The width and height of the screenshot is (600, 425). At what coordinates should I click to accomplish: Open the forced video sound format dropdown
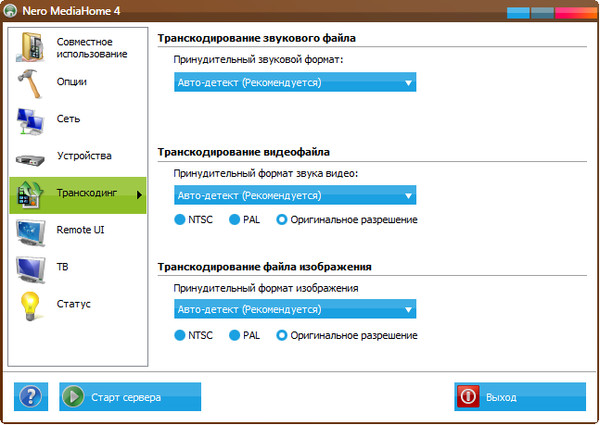(295, 195)
